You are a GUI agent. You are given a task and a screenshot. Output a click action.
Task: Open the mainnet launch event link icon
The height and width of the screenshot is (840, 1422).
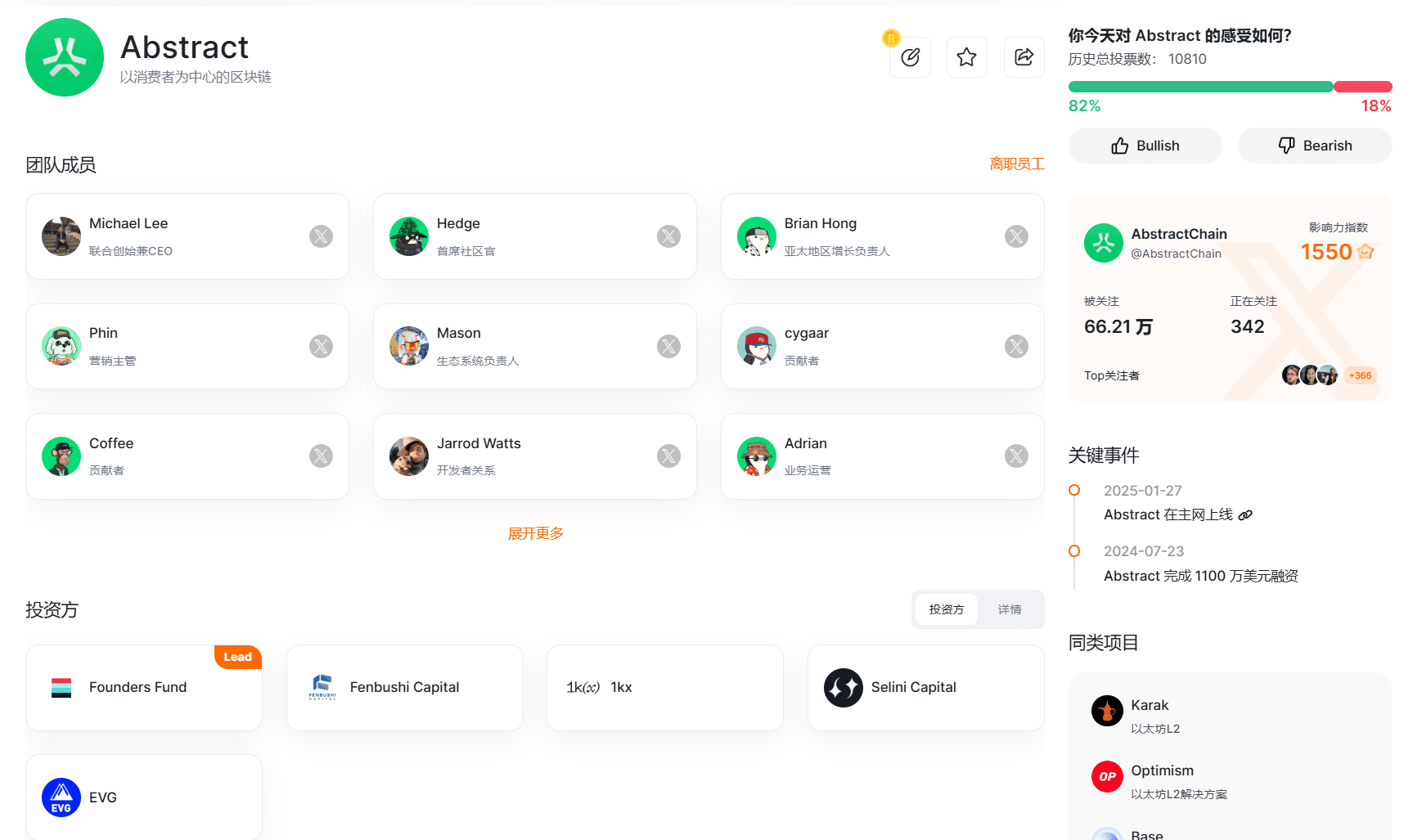point(1245,515)
